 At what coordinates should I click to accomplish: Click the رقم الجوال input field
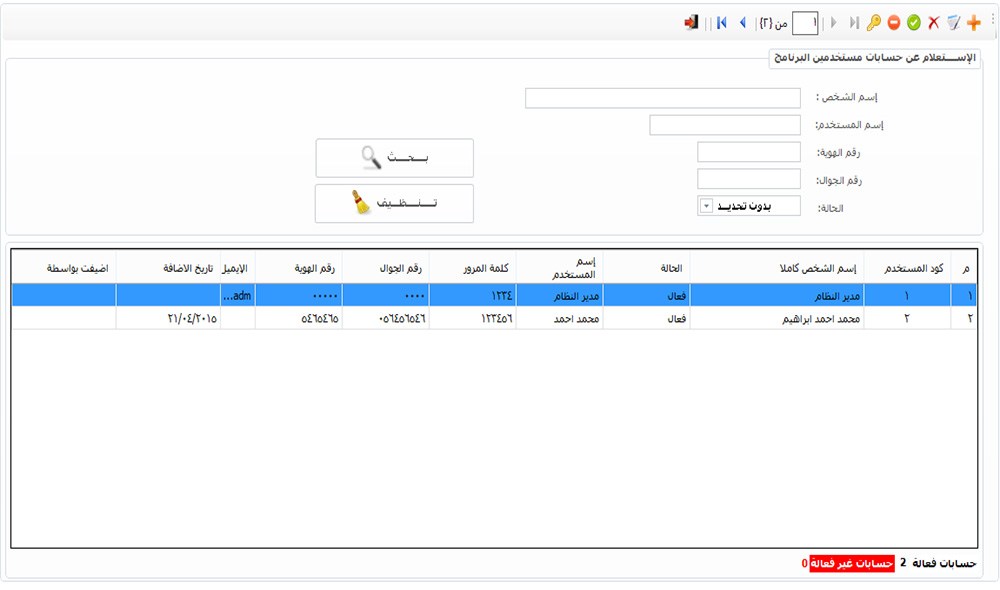pyautogui.click(x=748, y=179)
